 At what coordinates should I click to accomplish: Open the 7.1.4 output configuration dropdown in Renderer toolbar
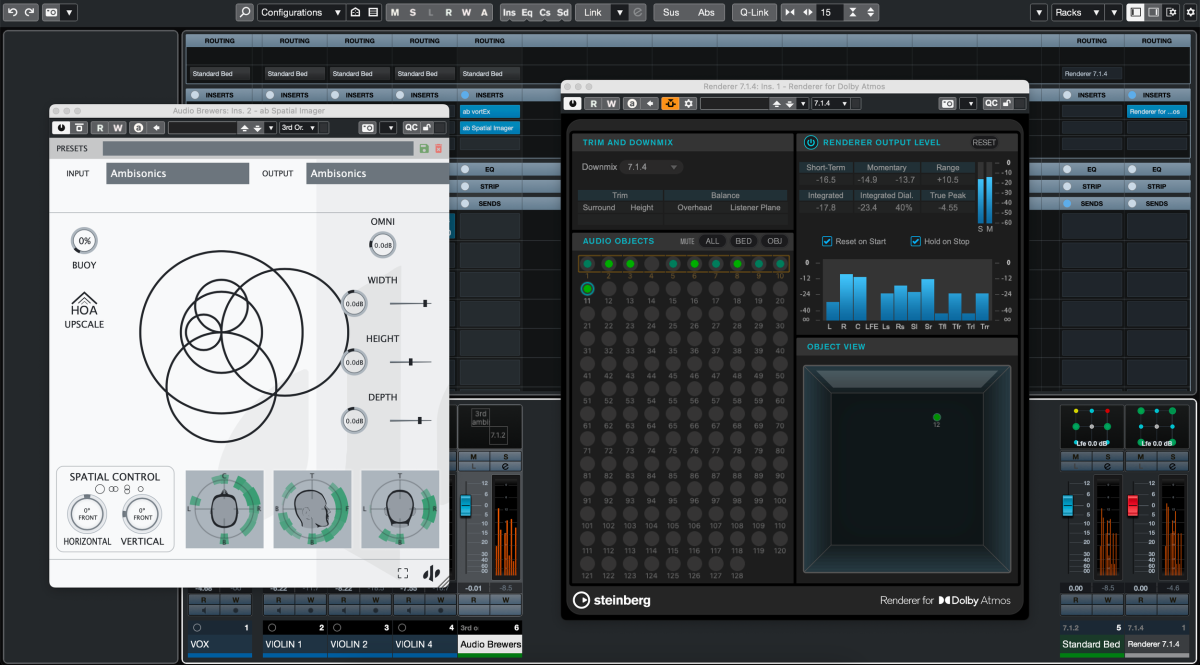tap(833, 103)
